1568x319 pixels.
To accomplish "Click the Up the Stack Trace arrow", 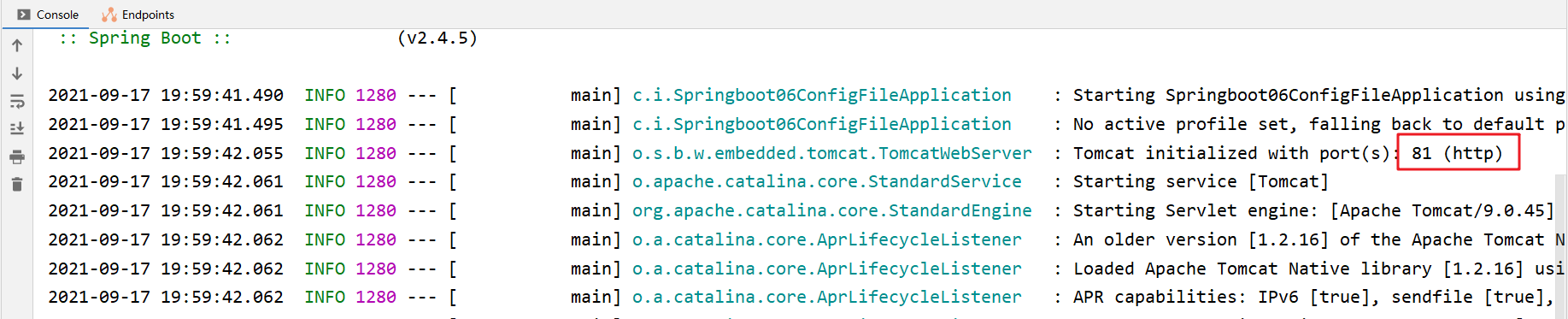I will pyautogui.click(x=17, y=45).
